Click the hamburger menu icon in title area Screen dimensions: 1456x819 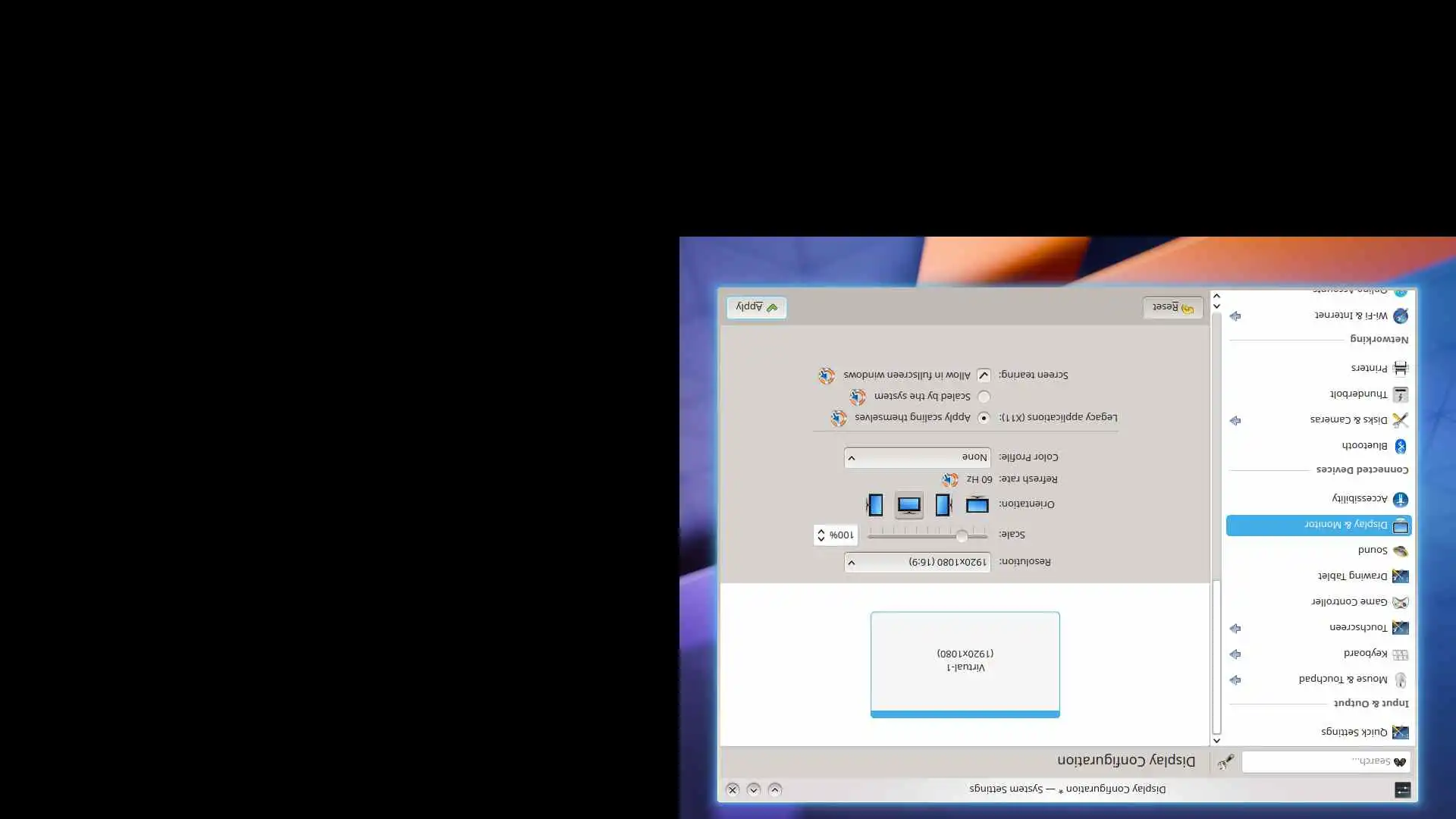tap(1402, 789)
